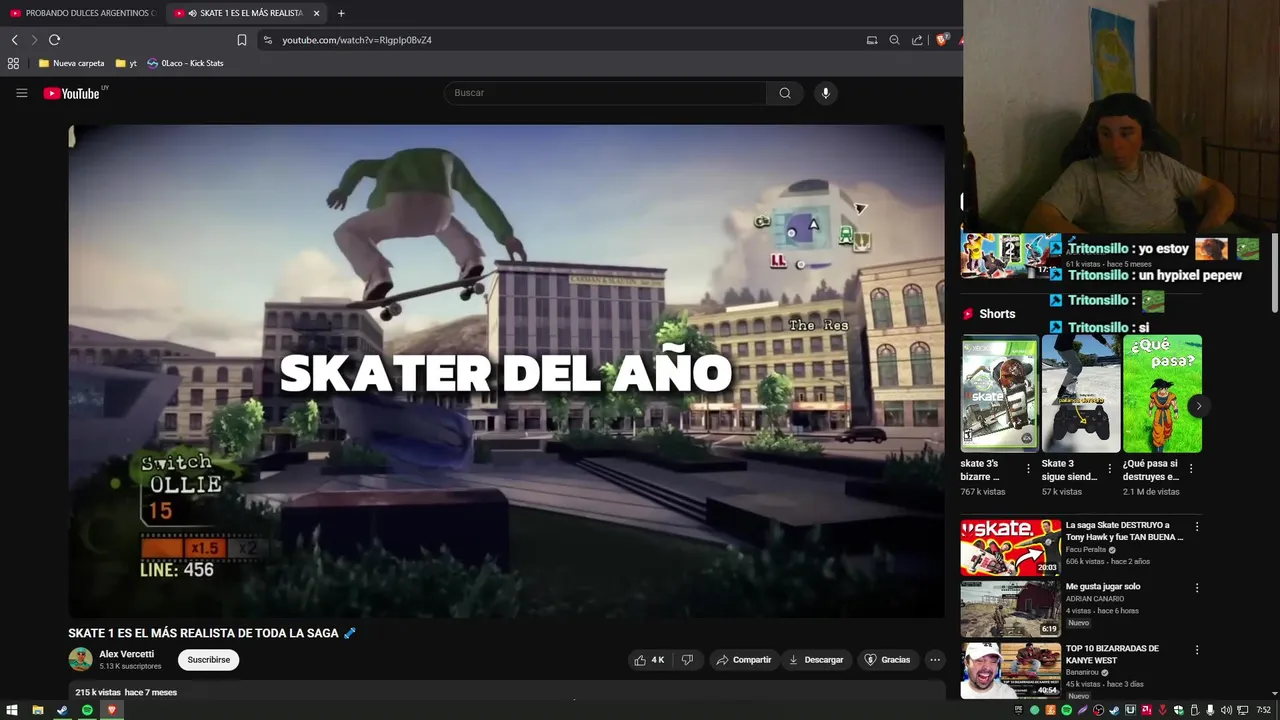
Task: Start voice search with the microphone
Action: pyautogui.click(x=825, y=93)
